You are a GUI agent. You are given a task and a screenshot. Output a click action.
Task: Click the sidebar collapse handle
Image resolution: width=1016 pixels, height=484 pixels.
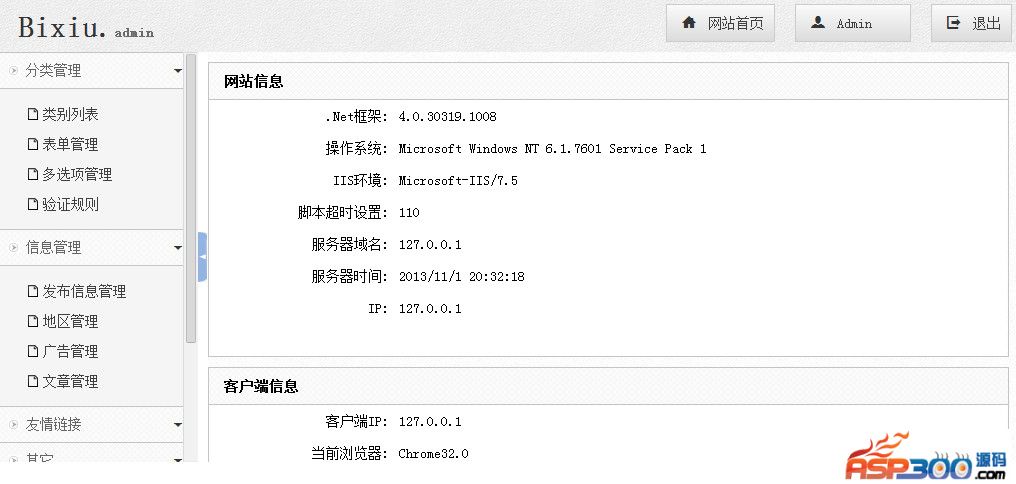[202, 257]
